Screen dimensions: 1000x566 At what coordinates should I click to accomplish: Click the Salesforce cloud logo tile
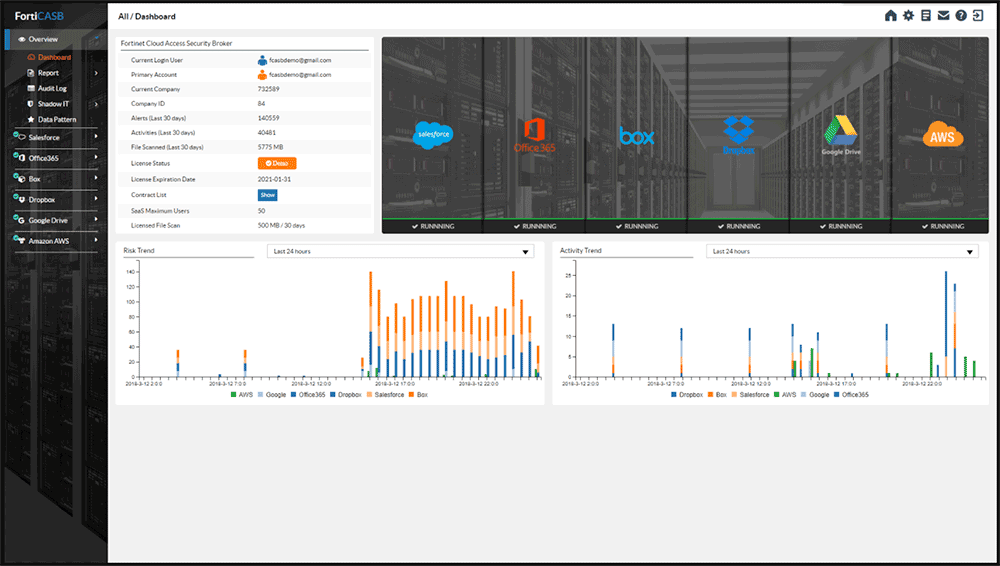point(434,134)
